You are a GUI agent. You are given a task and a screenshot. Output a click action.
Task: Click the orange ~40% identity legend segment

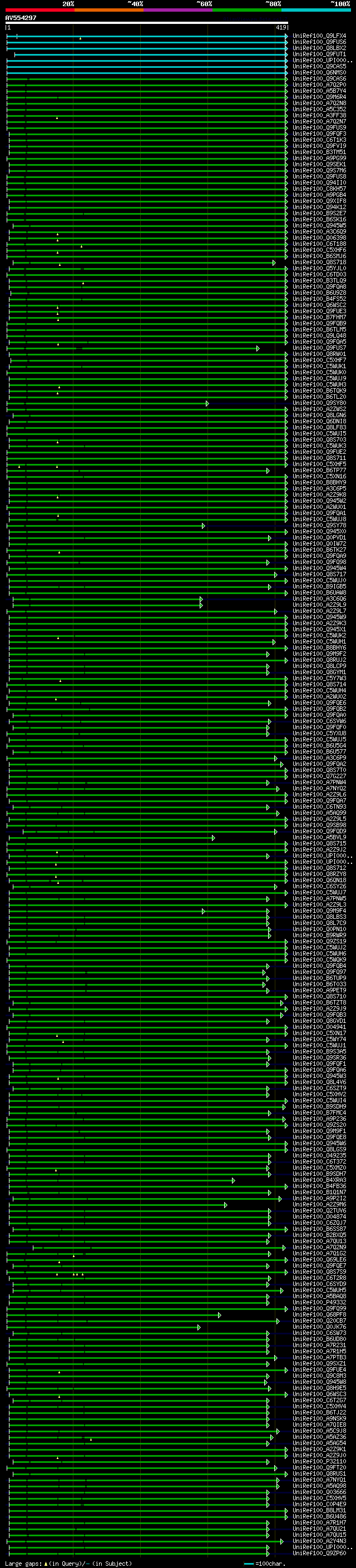click(109, 10)
